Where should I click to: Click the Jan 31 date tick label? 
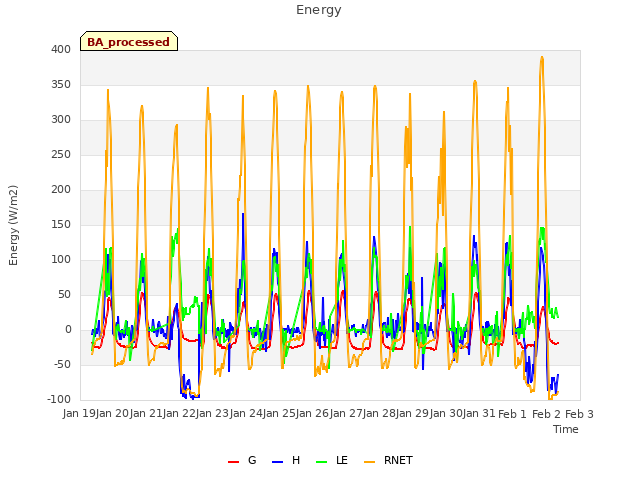(x=479, y=414)
